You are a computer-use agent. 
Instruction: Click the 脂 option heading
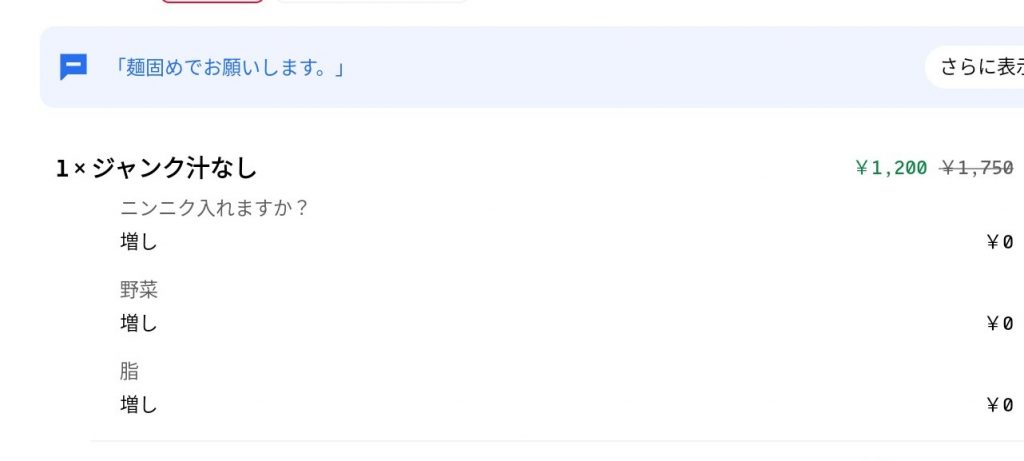130,372
